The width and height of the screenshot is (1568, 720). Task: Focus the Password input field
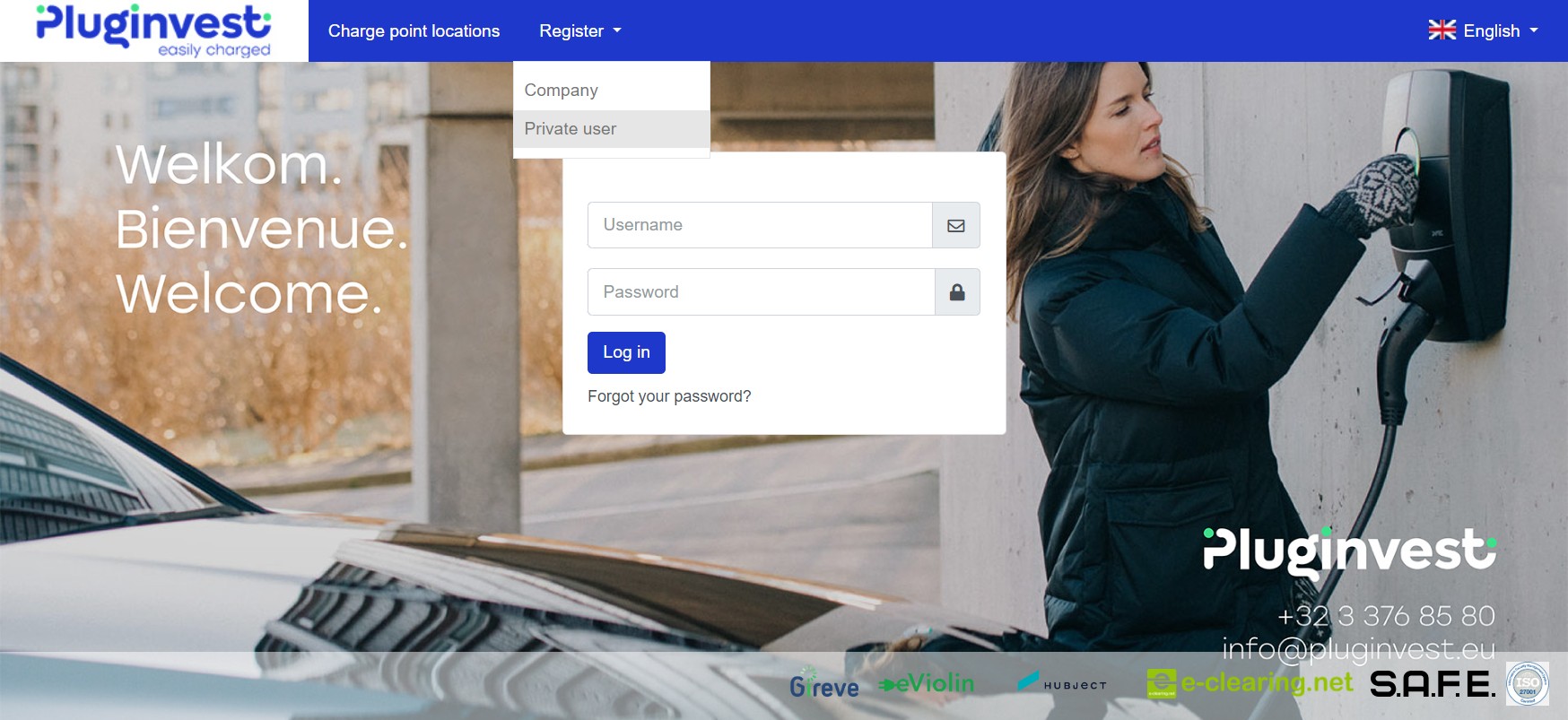click(x=761, y=292)
